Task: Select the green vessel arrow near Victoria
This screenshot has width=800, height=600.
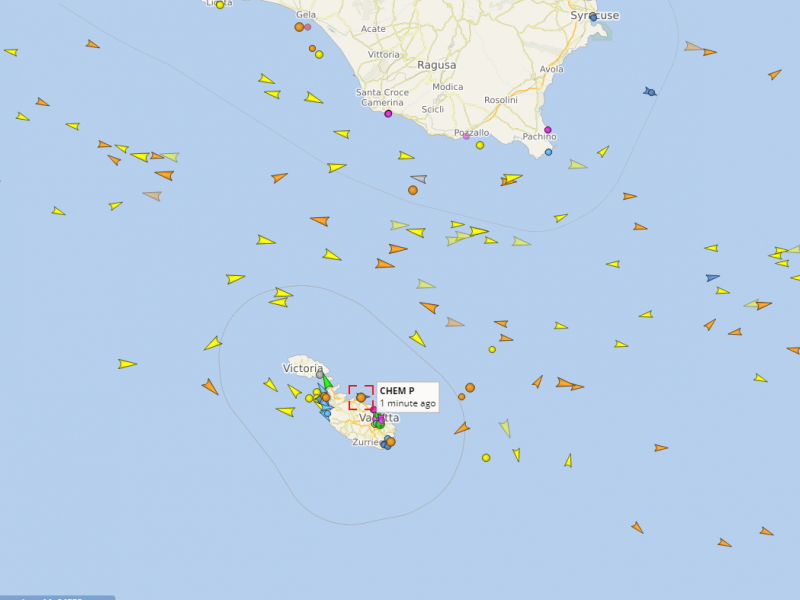Action: (327, 381)
